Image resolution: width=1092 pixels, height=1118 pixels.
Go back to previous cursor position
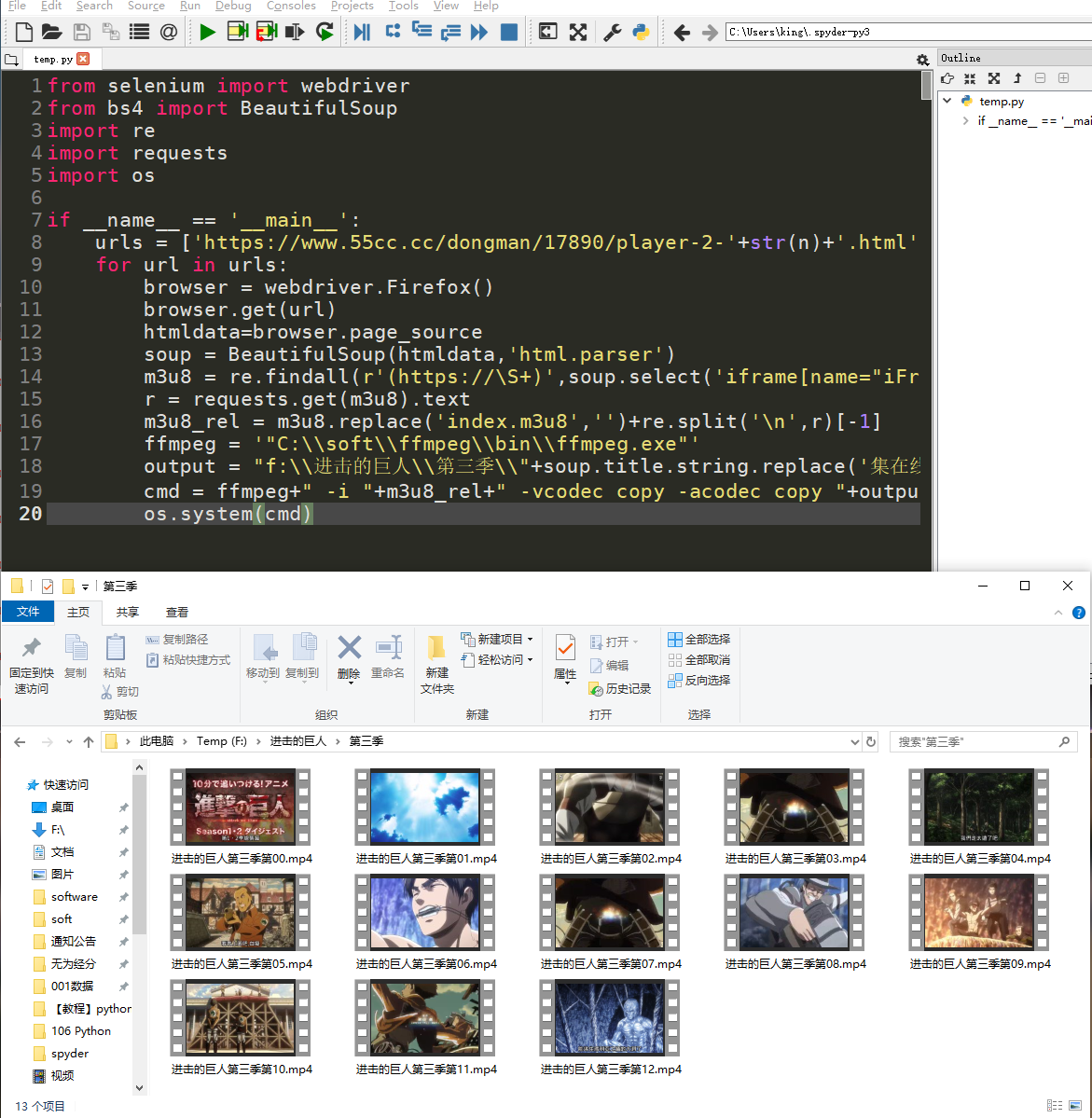[682, 32]
